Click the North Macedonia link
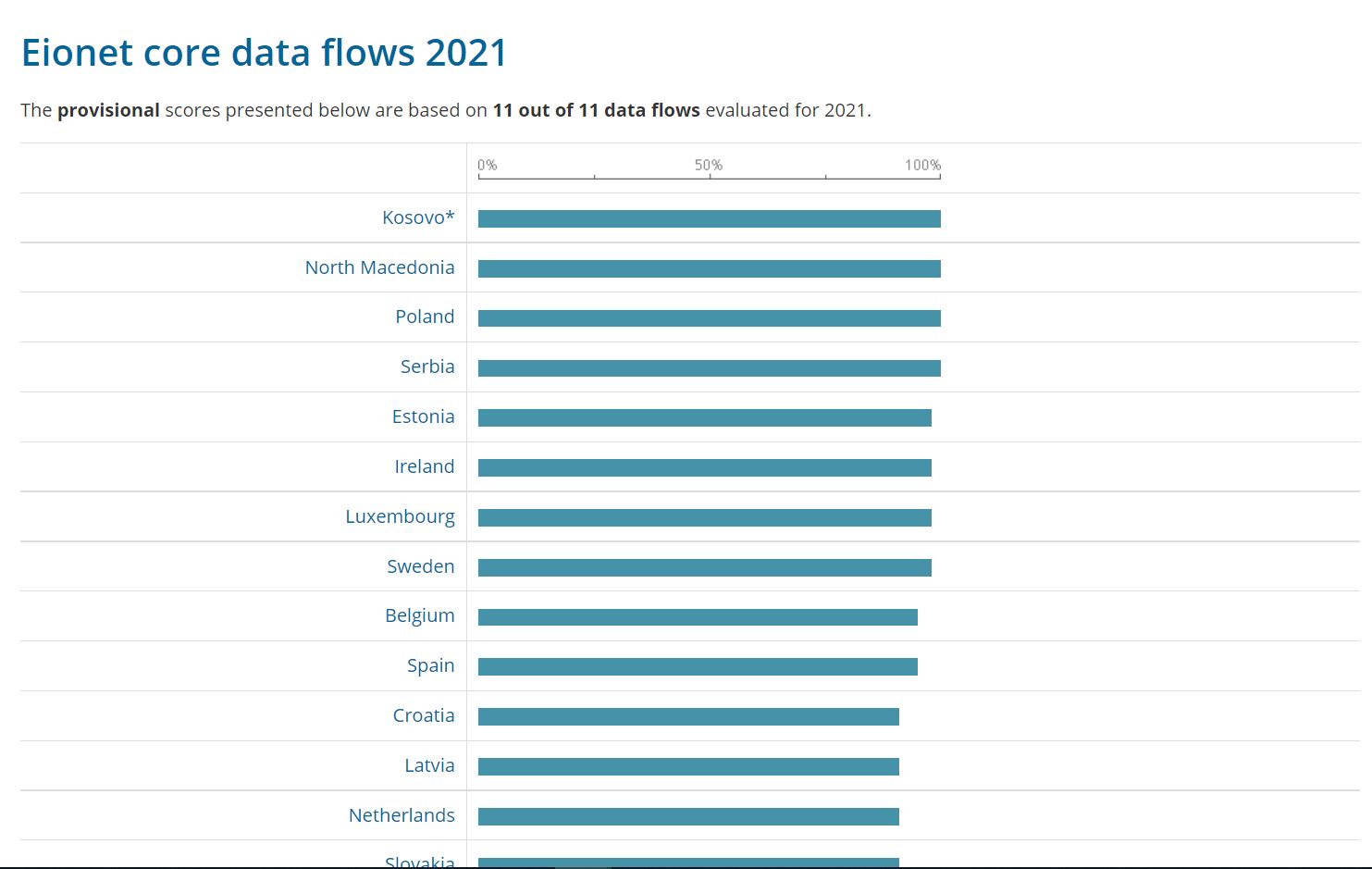Viewport: 1372px width, 869px height. [x=379, y=267]
